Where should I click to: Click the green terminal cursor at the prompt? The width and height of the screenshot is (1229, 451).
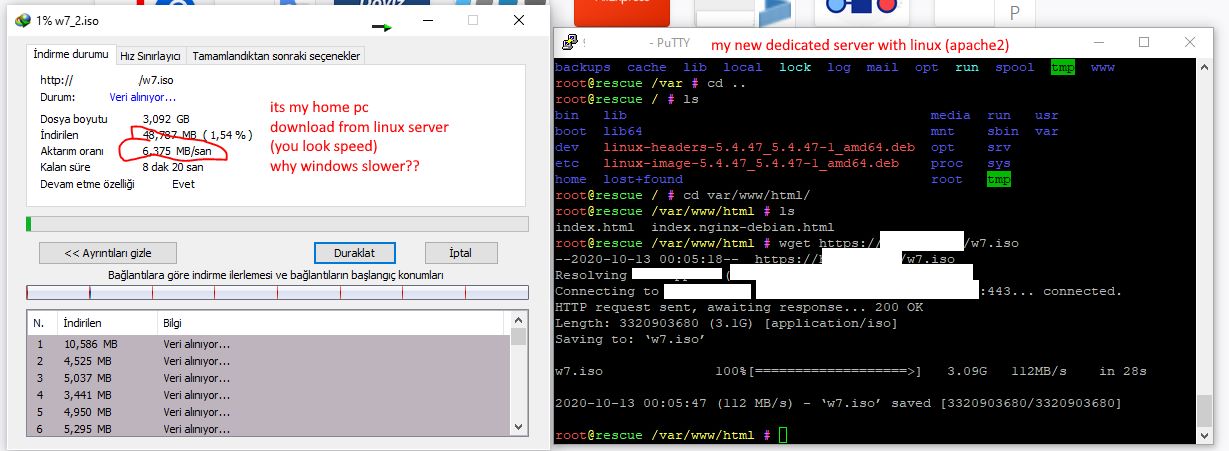point(783,435)
